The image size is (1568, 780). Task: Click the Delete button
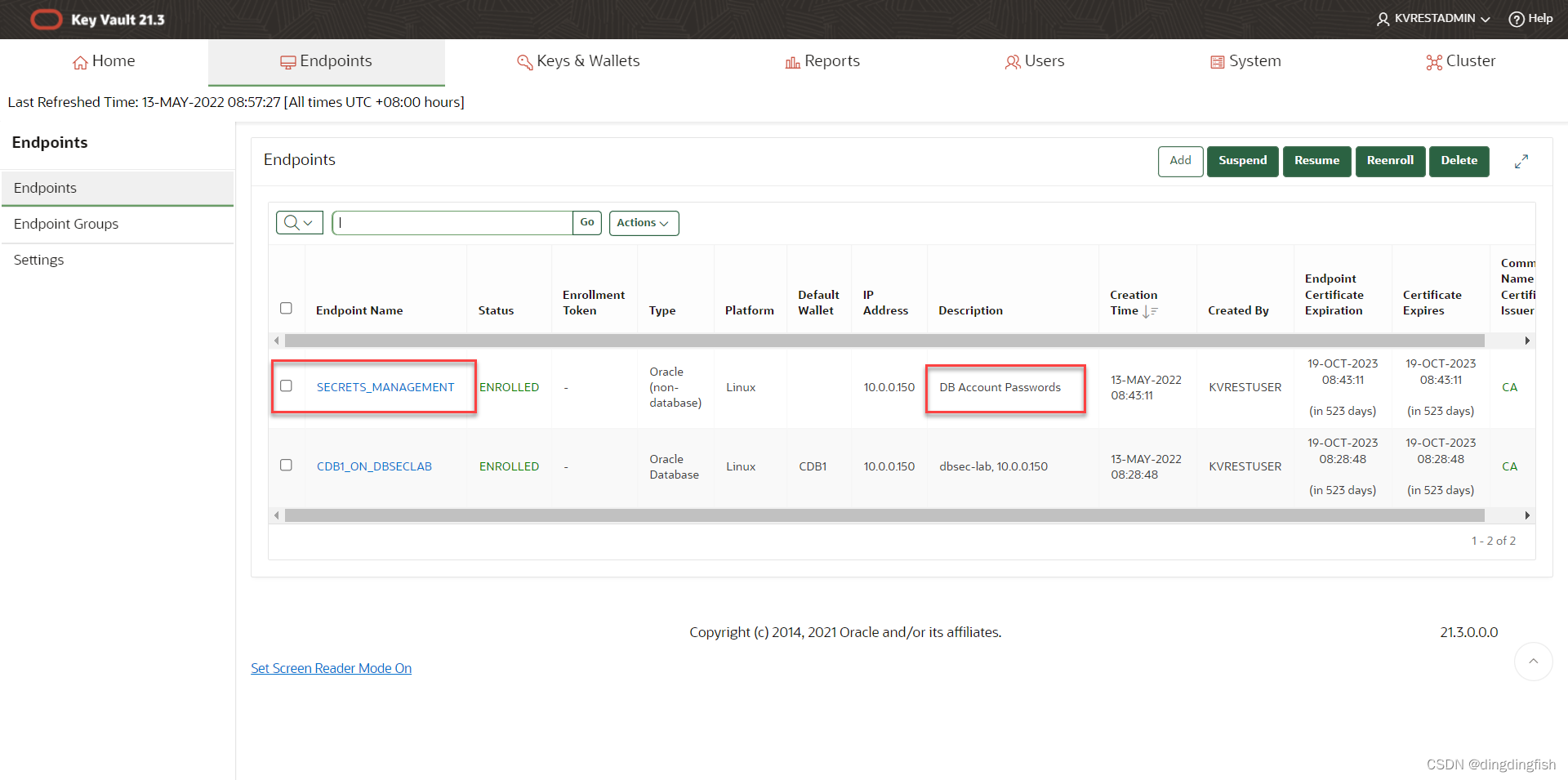pyautogui.click(x=1459, y=161)
